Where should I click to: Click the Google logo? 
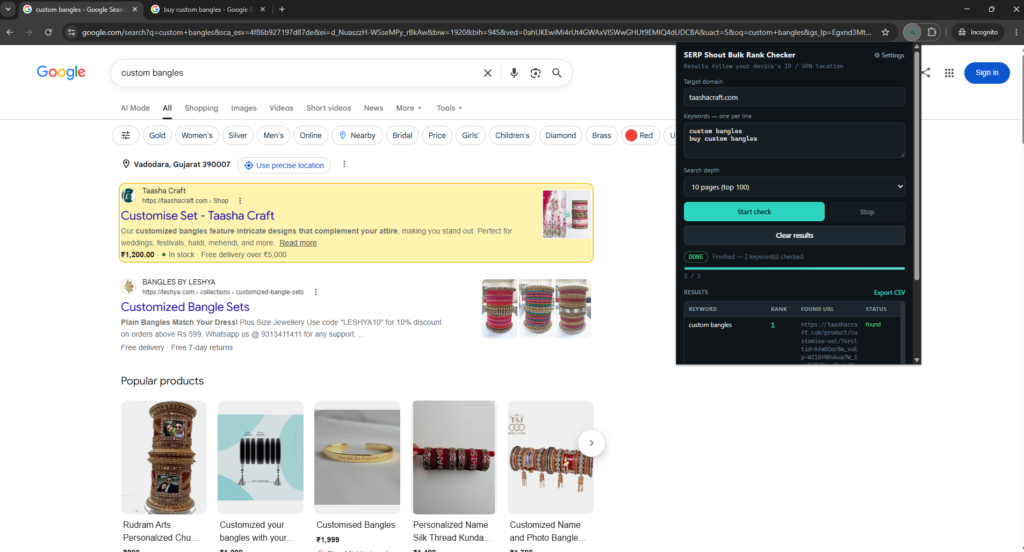click(x=61, y=73)
